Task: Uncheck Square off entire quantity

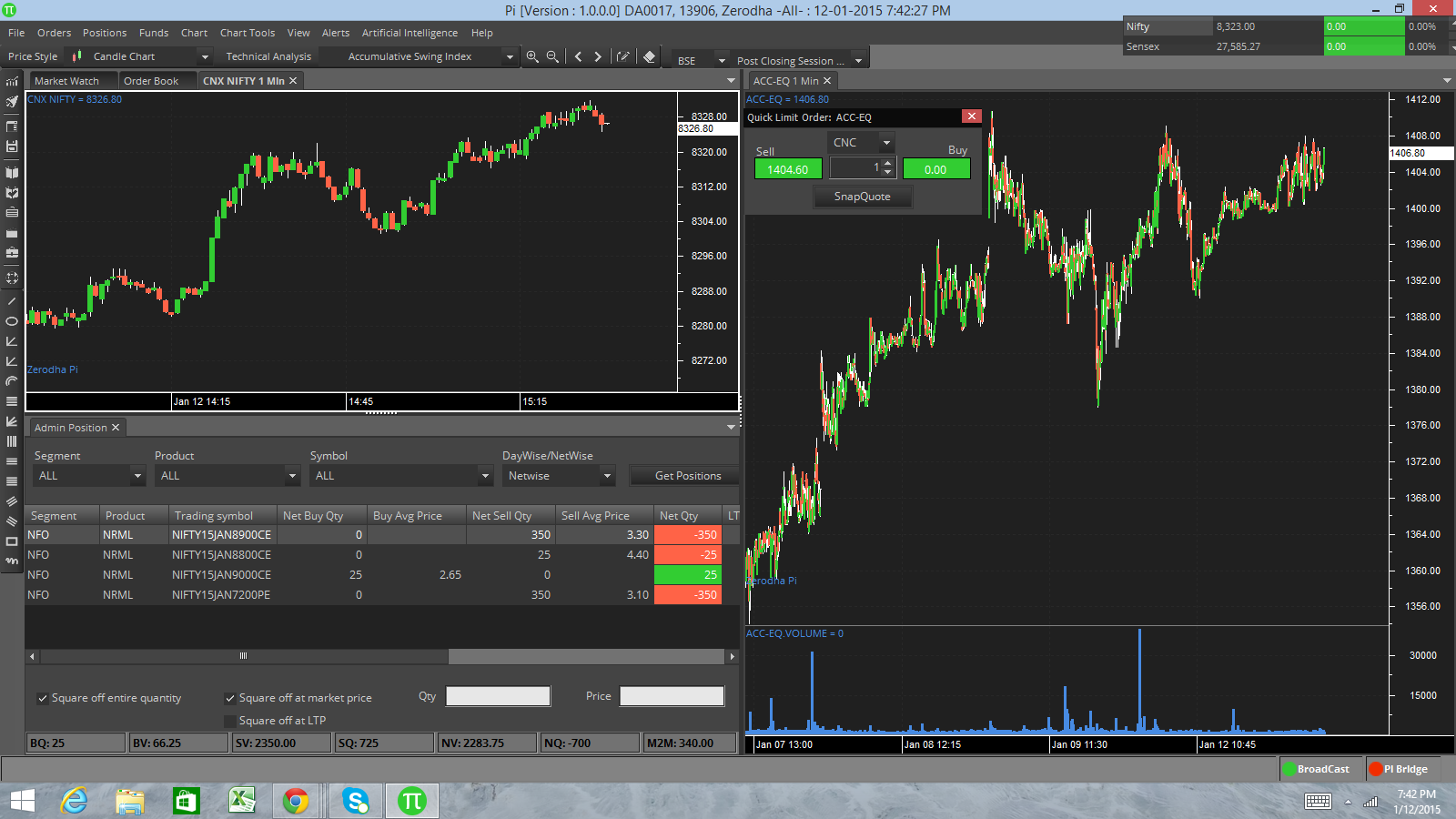Action: pos(42,699)
